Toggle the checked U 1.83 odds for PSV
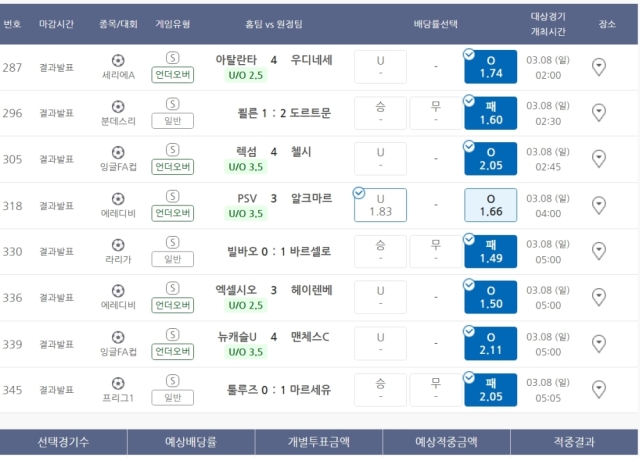This screenshot has width=640, height=457. (x=380, y=205)
